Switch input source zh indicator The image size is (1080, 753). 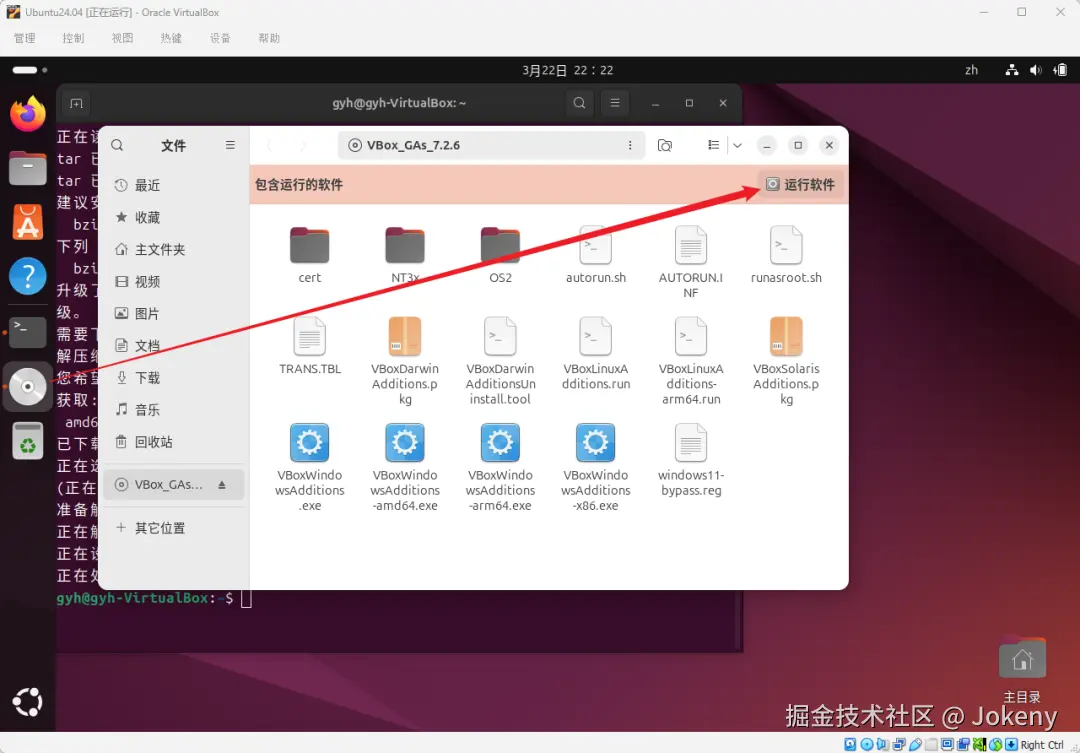[971, 70]
